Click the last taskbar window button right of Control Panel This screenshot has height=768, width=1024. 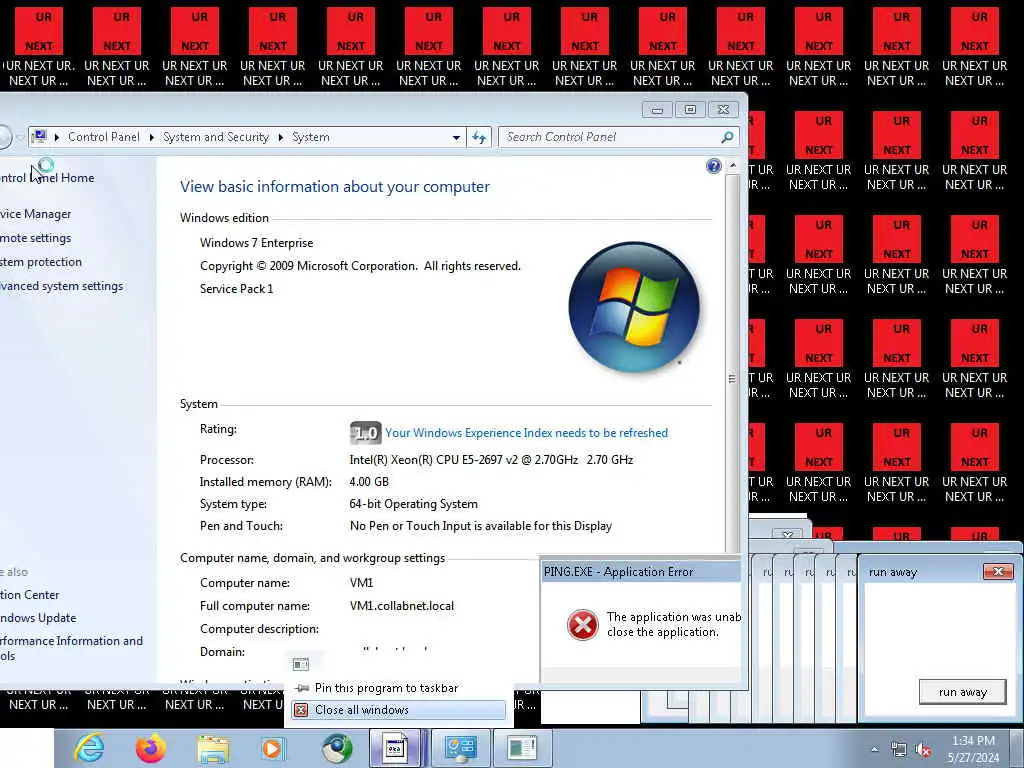522,748
